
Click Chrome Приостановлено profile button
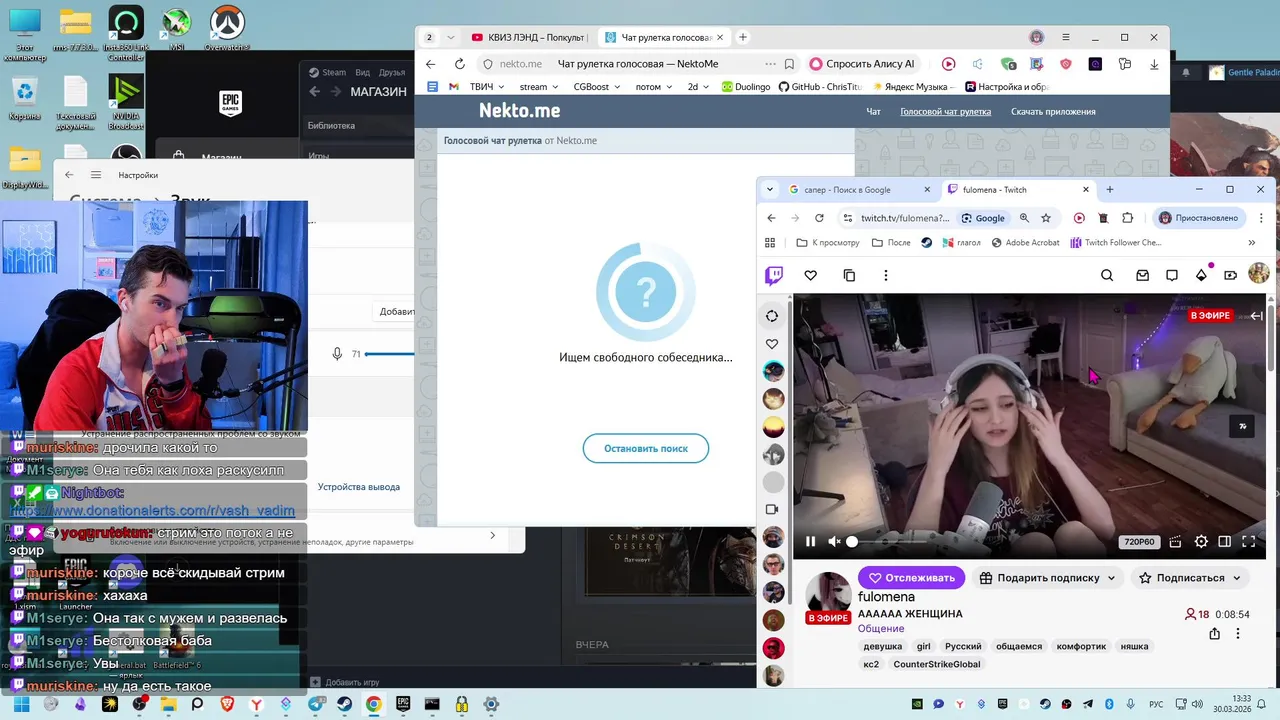(1198, 218)
